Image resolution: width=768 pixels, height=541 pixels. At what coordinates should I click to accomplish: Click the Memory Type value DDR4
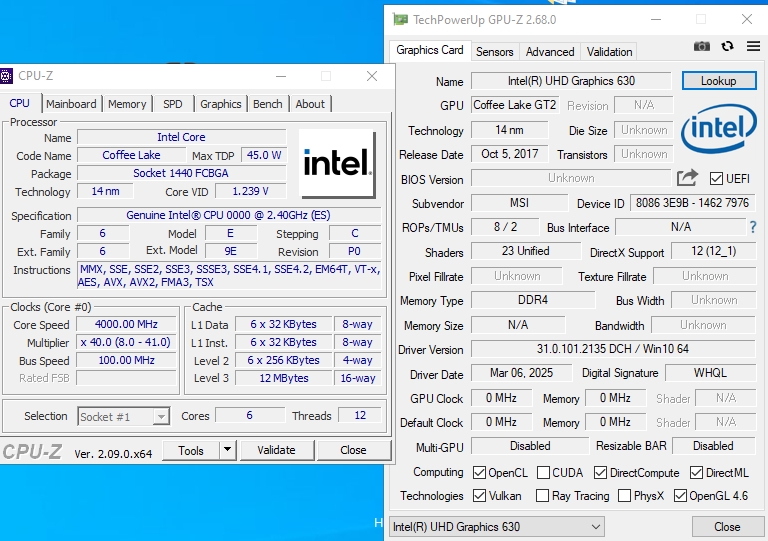(x=533, y=300)
